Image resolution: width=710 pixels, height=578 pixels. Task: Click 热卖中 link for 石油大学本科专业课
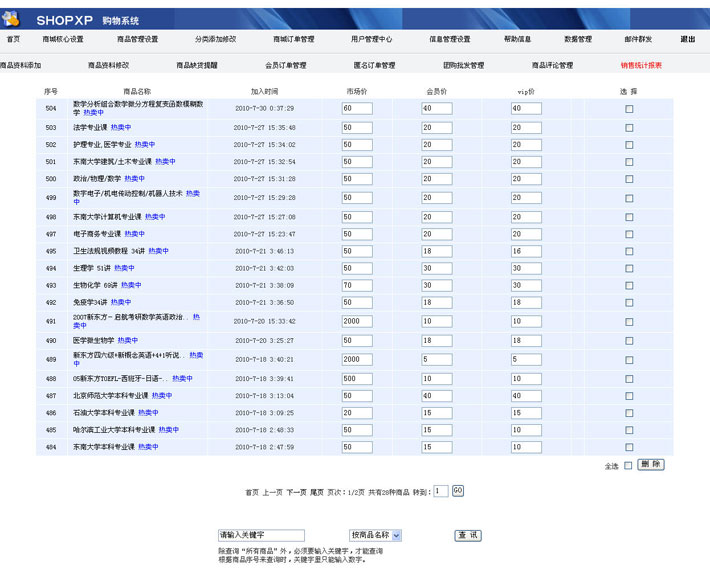pos(148,413)
